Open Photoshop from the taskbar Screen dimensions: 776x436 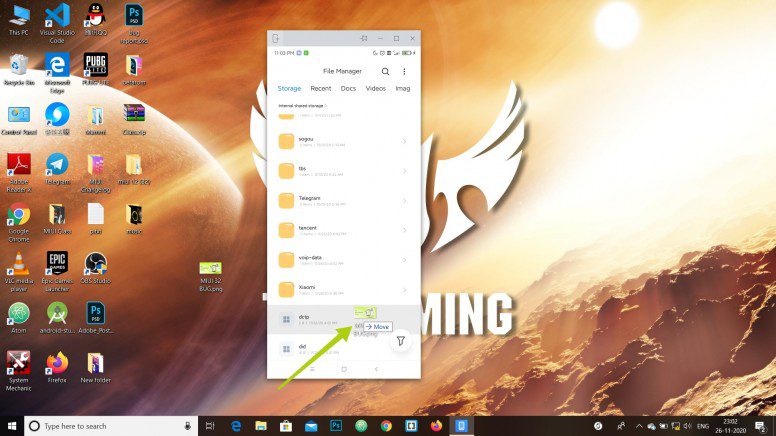[x=336, y=426]
